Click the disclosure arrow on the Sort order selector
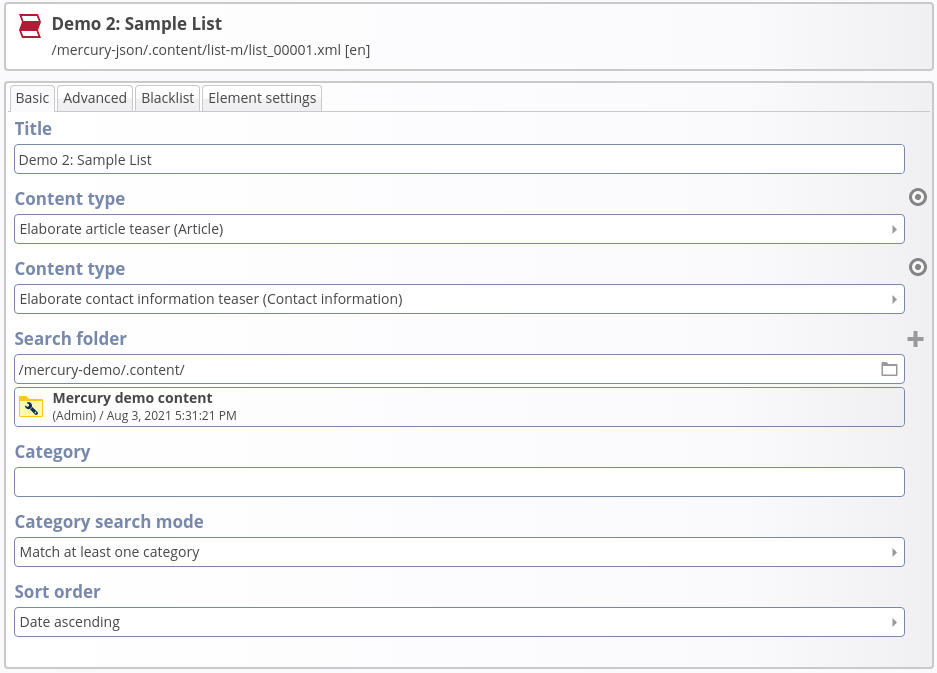 pyautogui.click(x=895, y=621)
